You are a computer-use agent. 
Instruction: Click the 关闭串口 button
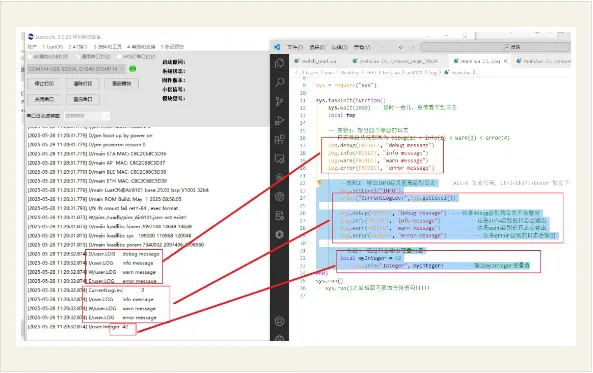[44, 99]
